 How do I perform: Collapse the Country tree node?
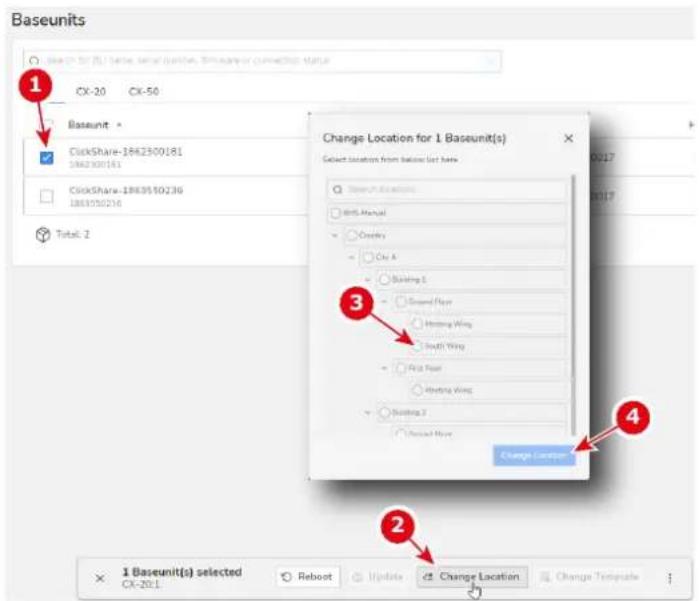click(x=335, y=235)
